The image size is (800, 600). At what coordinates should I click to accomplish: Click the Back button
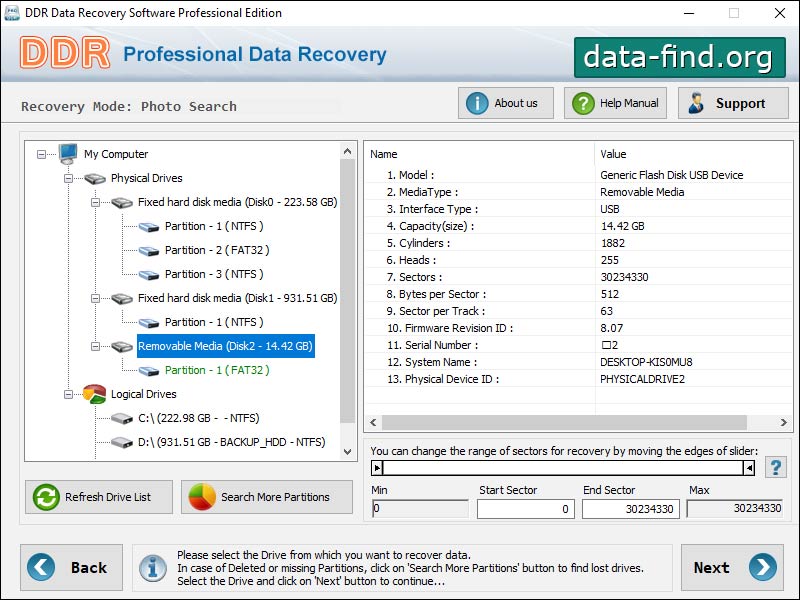click(x=71, y=567)
